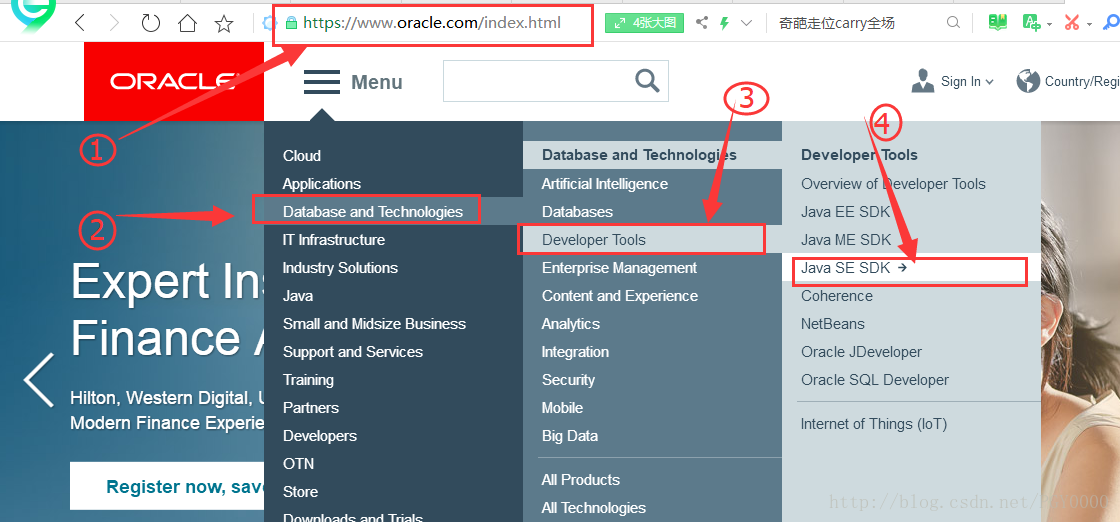
Task: Open the Cloud menu item
Action: (301, 156)
